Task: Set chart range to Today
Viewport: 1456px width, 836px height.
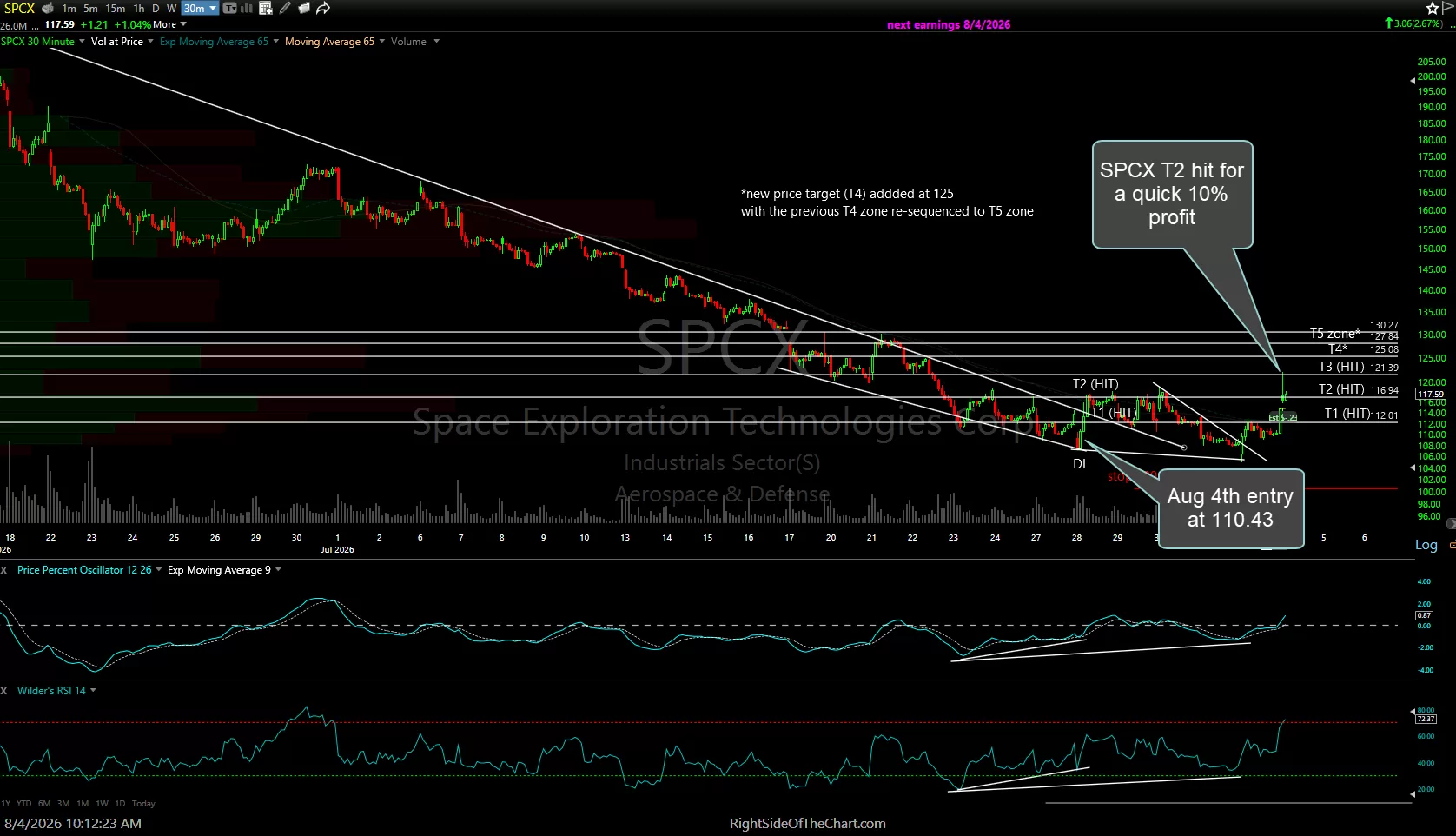Action: 143,804
